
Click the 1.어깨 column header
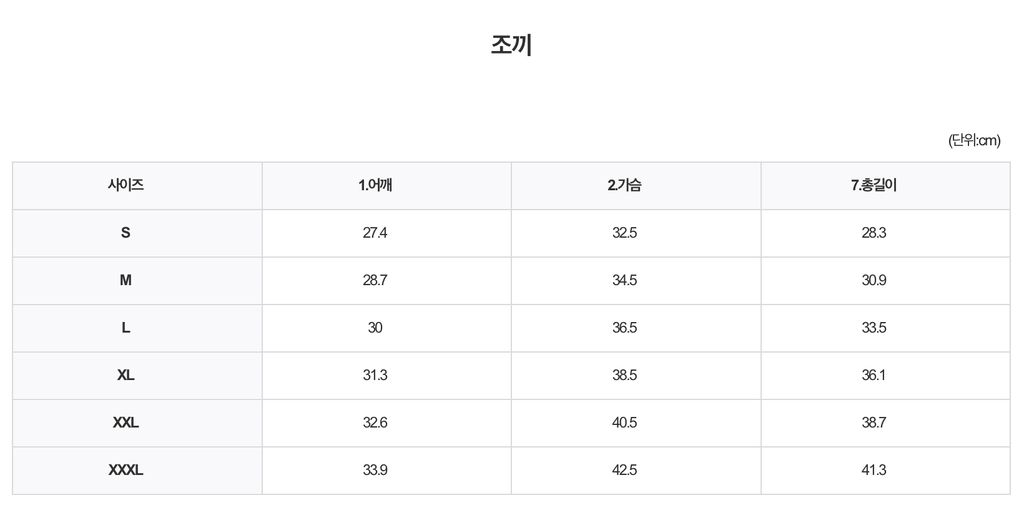pos(375,185)
